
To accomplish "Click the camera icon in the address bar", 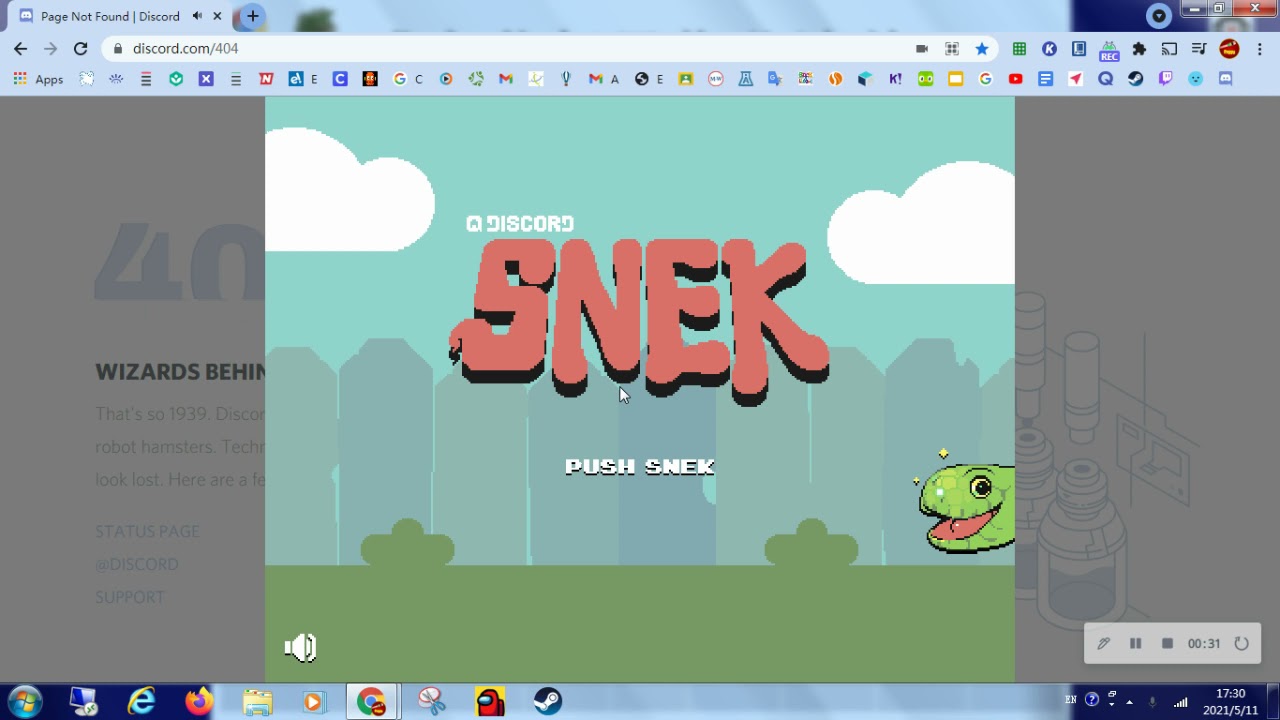I will pyautogui.click(x=922, y=48).
